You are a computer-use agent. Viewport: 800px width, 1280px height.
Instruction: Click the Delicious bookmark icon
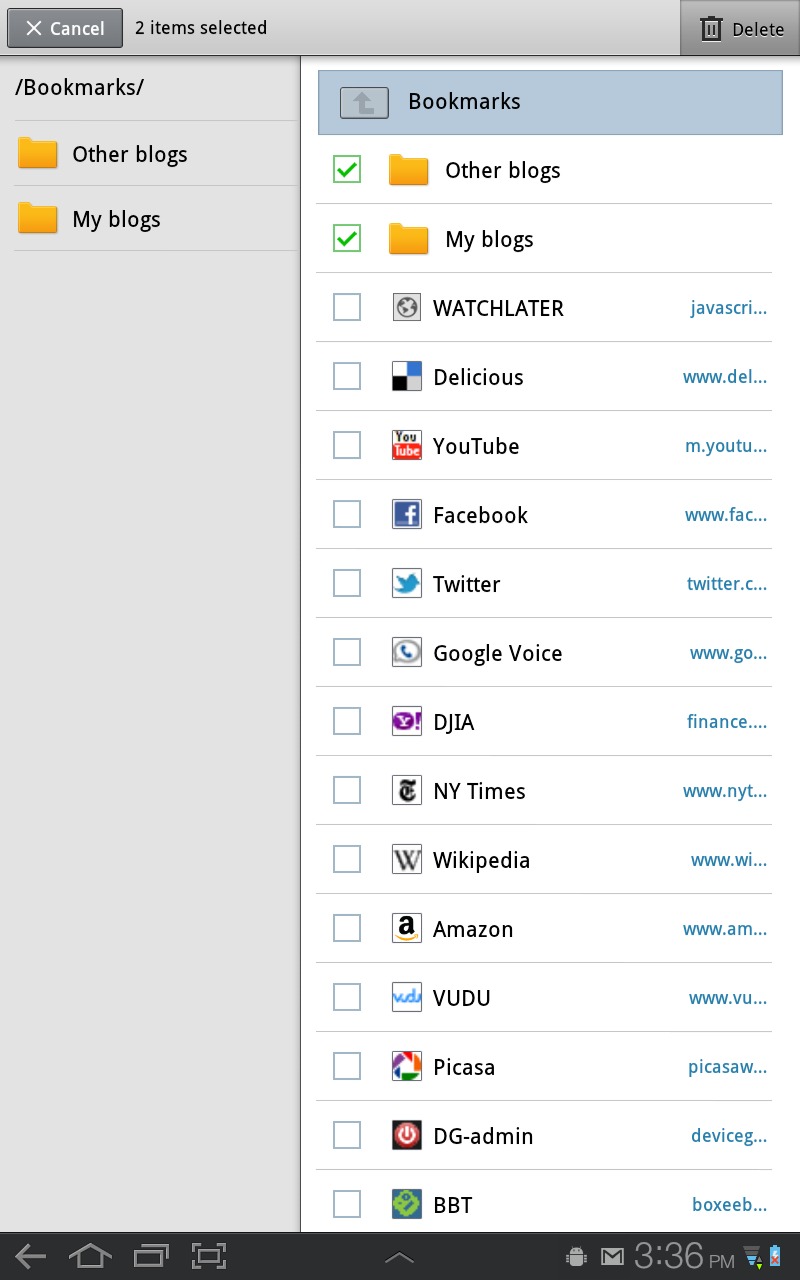pos(407,377)
